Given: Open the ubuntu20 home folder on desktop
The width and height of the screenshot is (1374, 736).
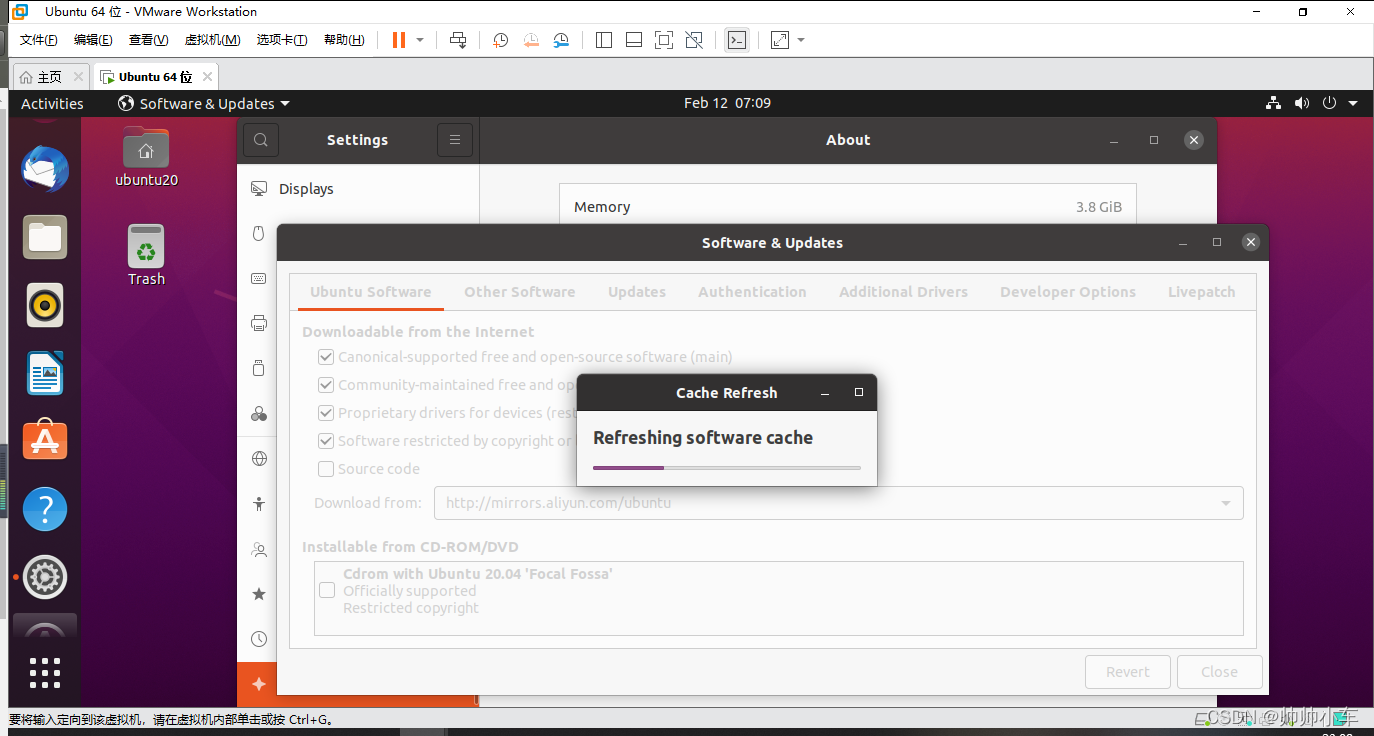Looking at the screenshot, I should click(x=146, y=158).
